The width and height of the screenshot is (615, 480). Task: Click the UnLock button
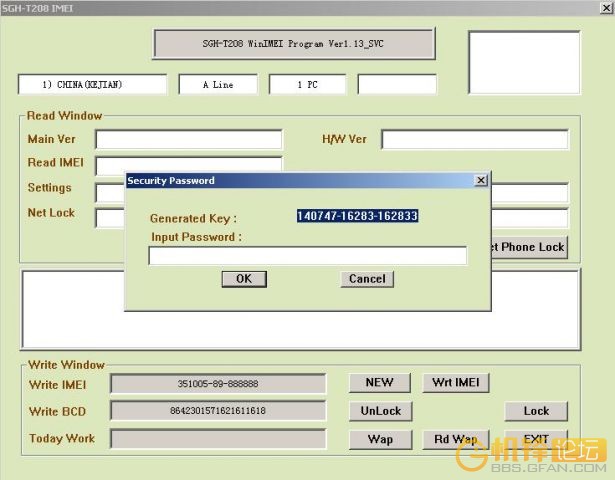coord(380,411)
